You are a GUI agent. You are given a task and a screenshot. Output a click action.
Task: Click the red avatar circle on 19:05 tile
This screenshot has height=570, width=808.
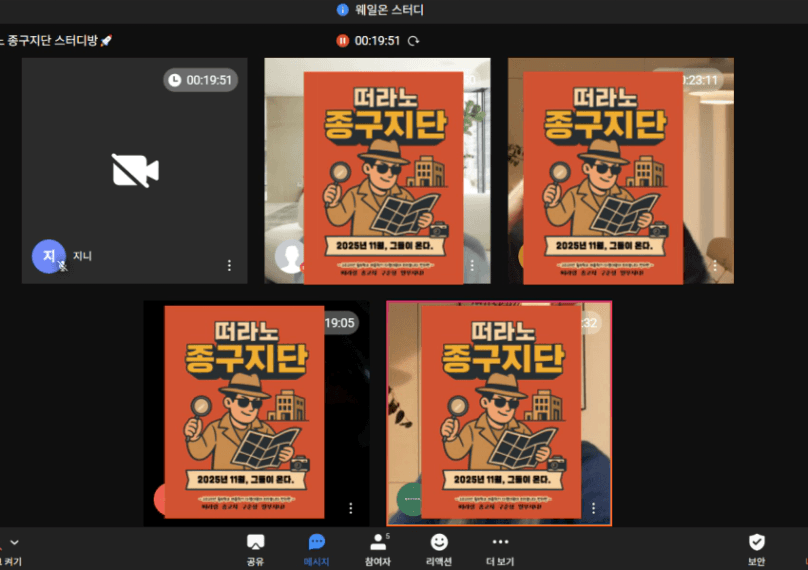160,499
